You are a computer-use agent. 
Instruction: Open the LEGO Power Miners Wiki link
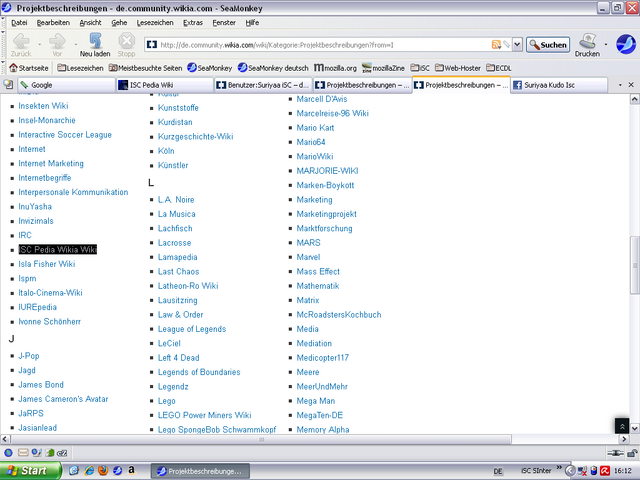[x=204, y=415]
